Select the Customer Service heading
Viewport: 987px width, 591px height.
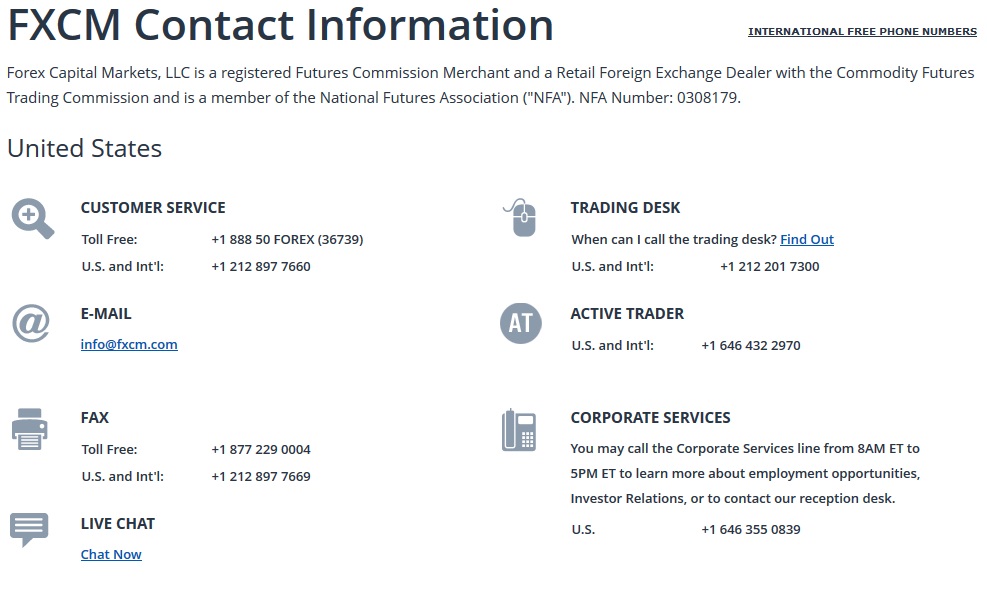click(x=153, y=208)
